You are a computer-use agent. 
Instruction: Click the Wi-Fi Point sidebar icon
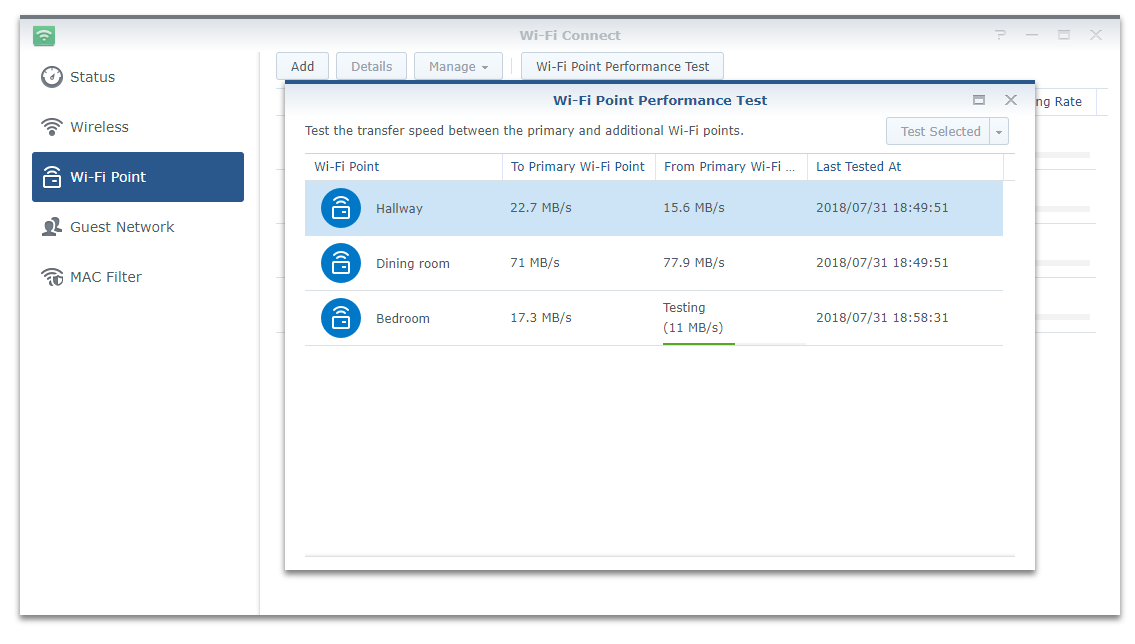pos(53,177)
